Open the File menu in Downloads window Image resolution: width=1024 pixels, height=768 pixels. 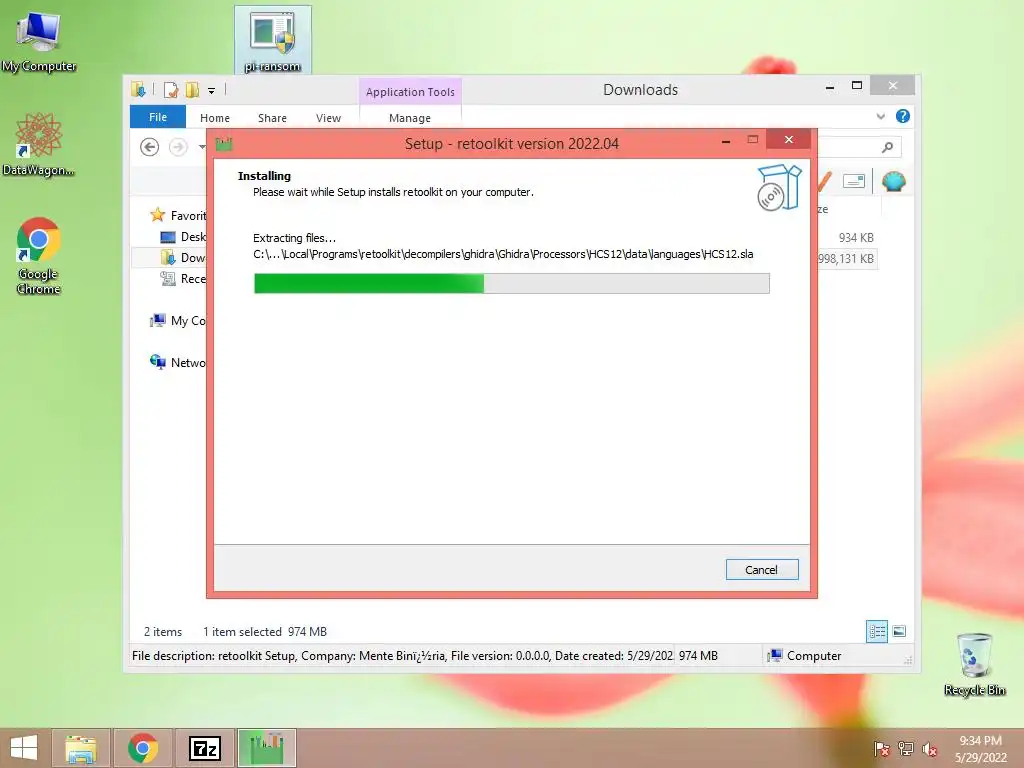point(157,117)
